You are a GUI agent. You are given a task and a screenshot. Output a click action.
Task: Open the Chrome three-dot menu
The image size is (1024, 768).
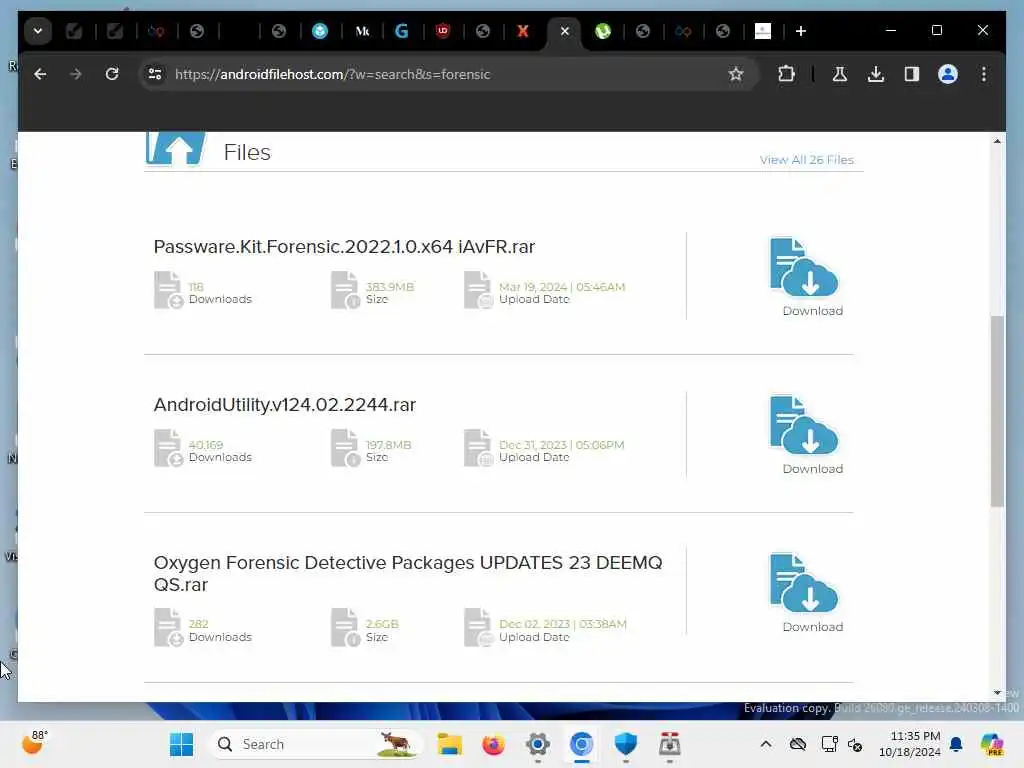[x=984, y=74]
